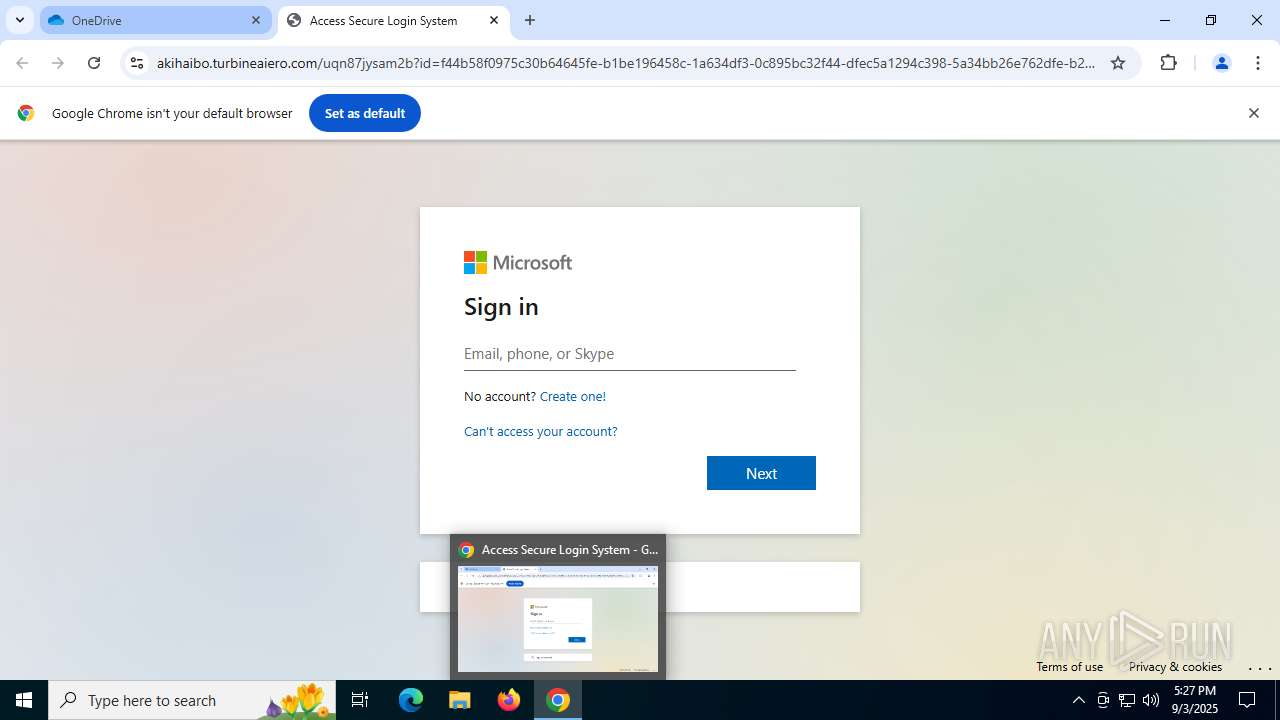Image resolution: width=1280 pixels, height=720 pixels.
Task: Open Terms of use link
Action: (1069, 667)
